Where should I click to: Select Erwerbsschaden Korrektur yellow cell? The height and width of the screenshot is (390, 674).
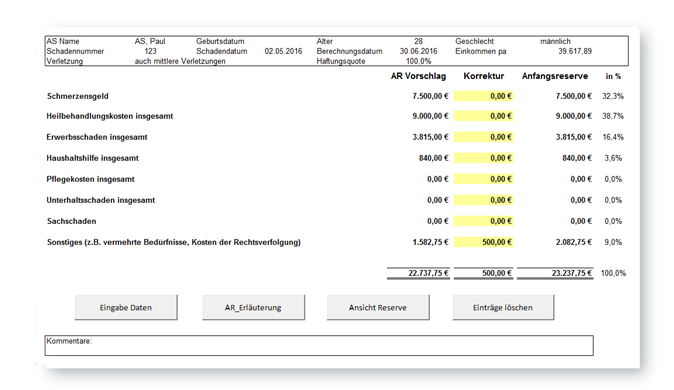pos(484,137)
